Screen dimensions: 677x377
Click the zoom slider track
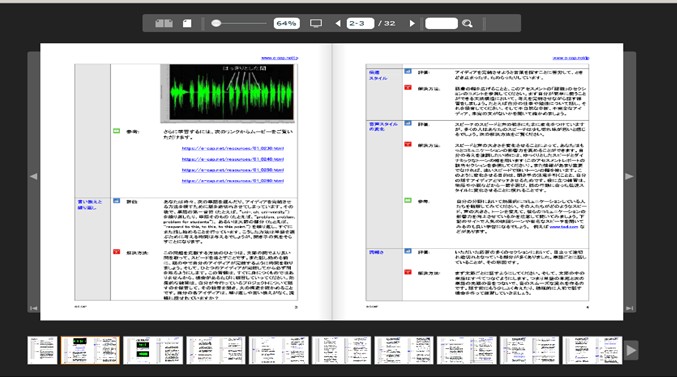[x=240, y=23]
